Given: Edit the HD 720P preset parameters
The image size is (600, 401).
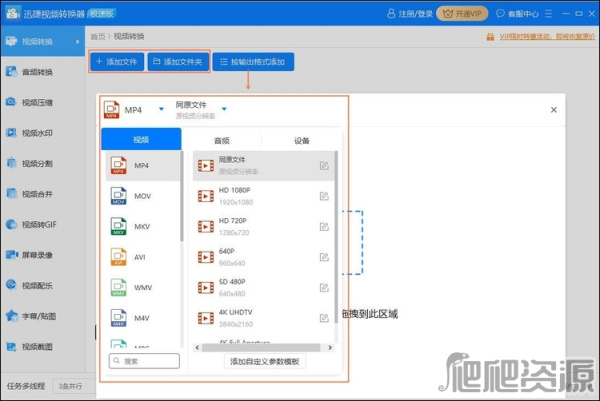Looking at the screenshot, I should [x=324, y=227].
